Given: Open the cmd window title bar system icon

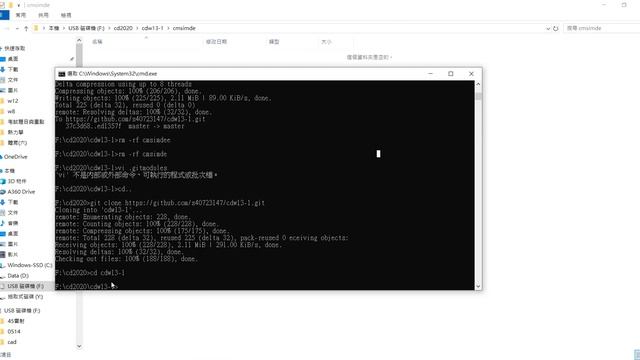Looking at the screenshot, I should point(62,74).
